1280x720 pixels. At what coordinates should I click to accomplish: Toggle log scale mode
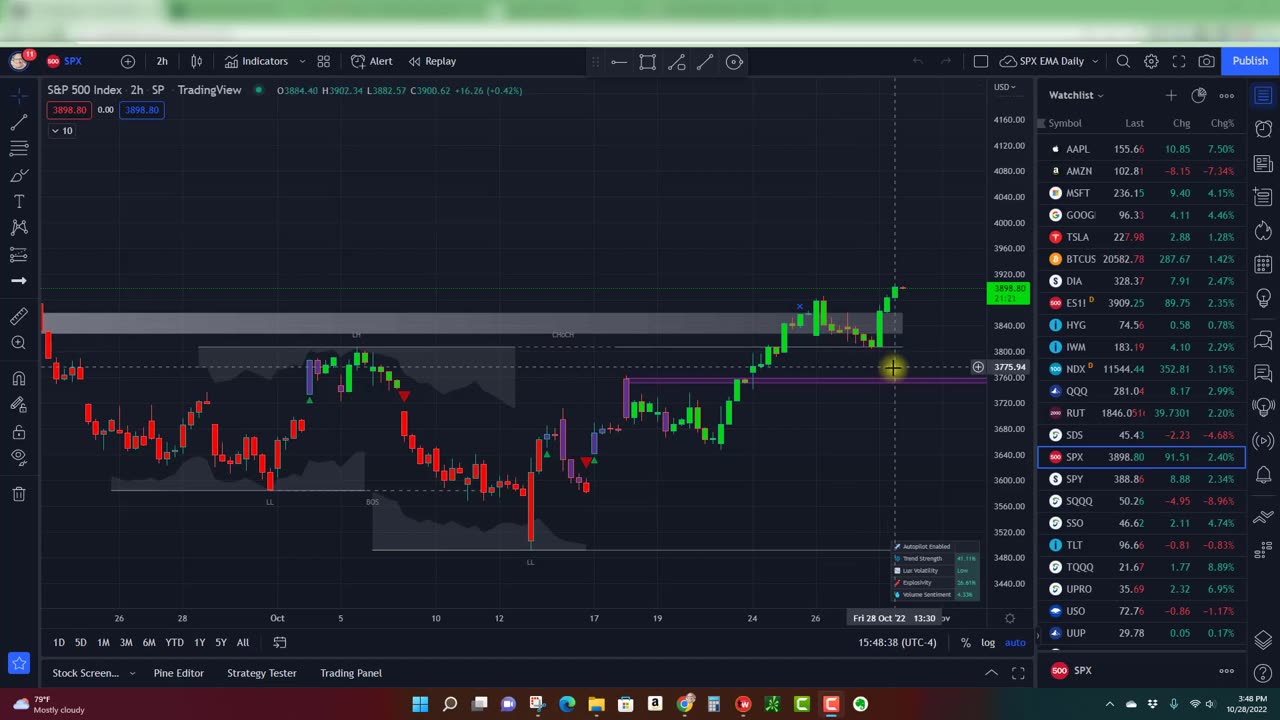click(988, 643)
